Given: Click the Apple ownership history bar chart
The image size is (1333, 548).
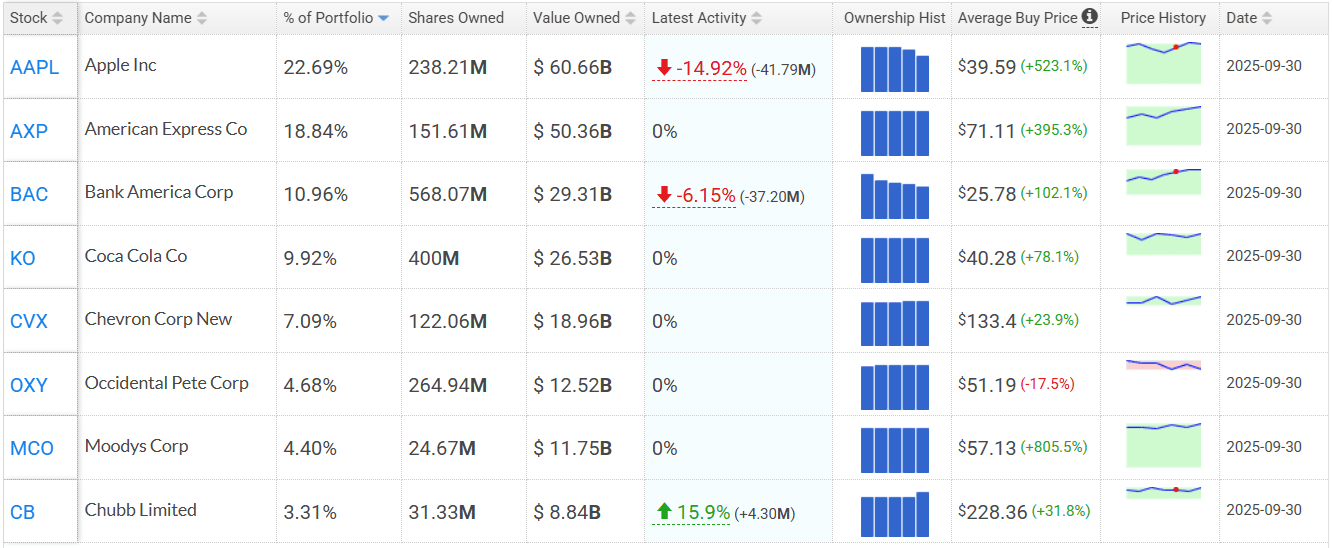Looking at the screenshot, I should point(894,69).
